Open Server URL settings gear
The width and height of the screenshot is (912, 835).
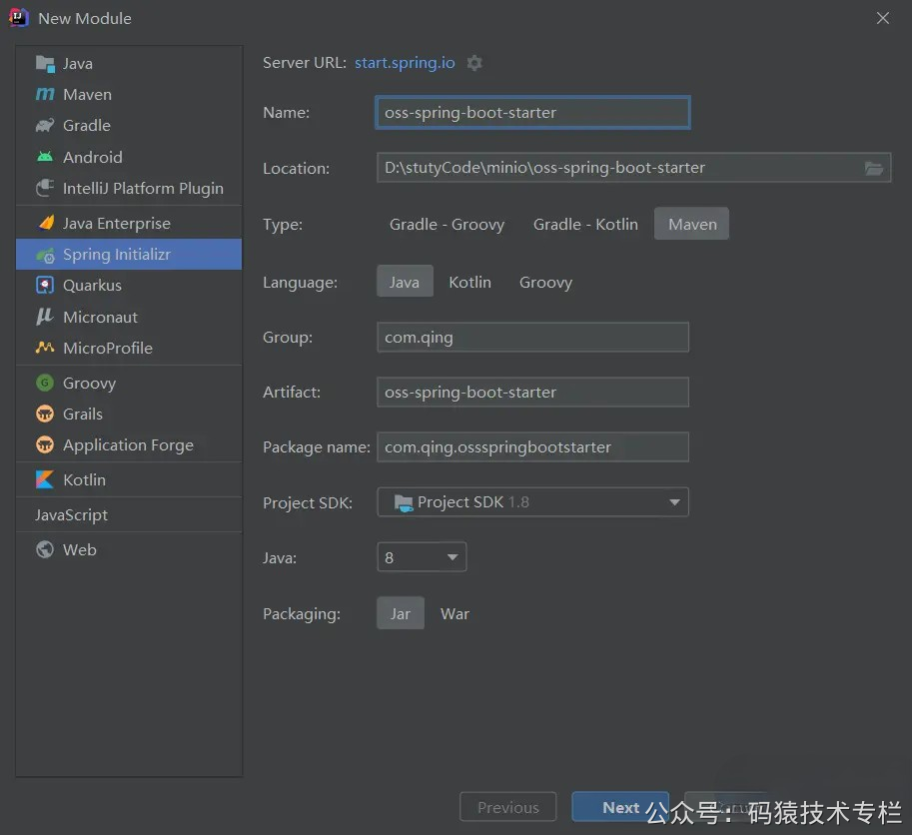pos(475,63)
